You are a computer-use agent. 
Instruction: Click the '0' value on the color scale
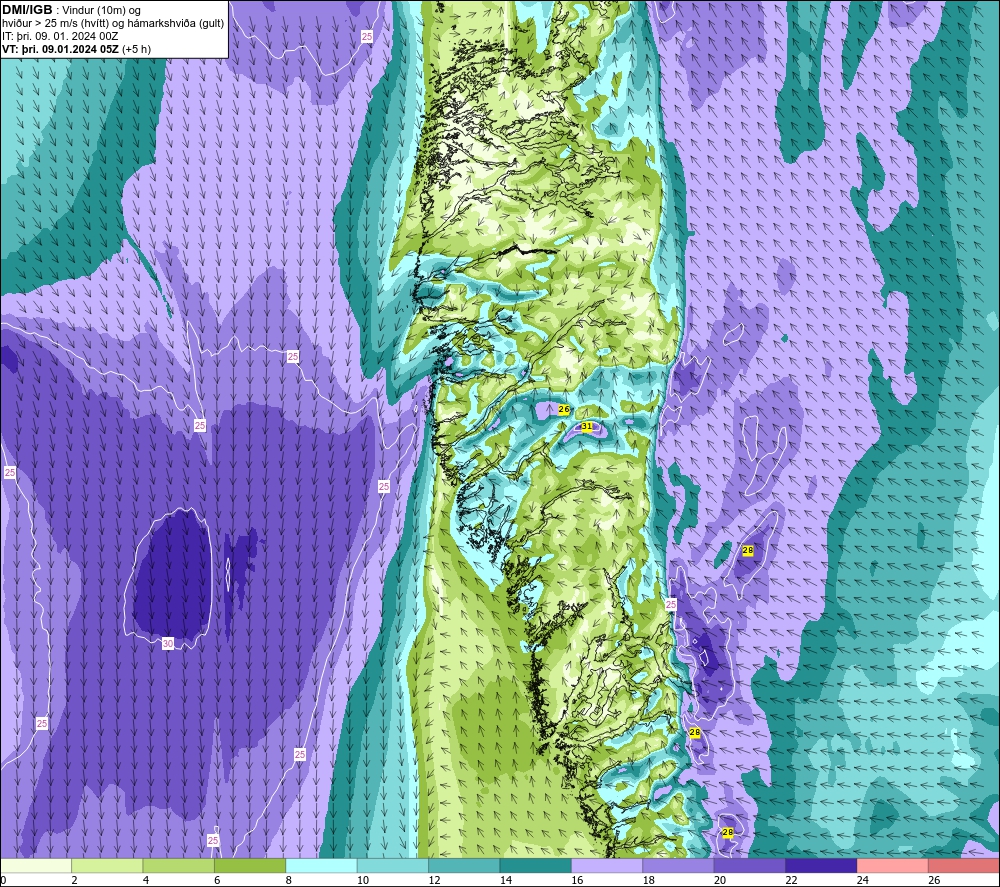(3, 880)
